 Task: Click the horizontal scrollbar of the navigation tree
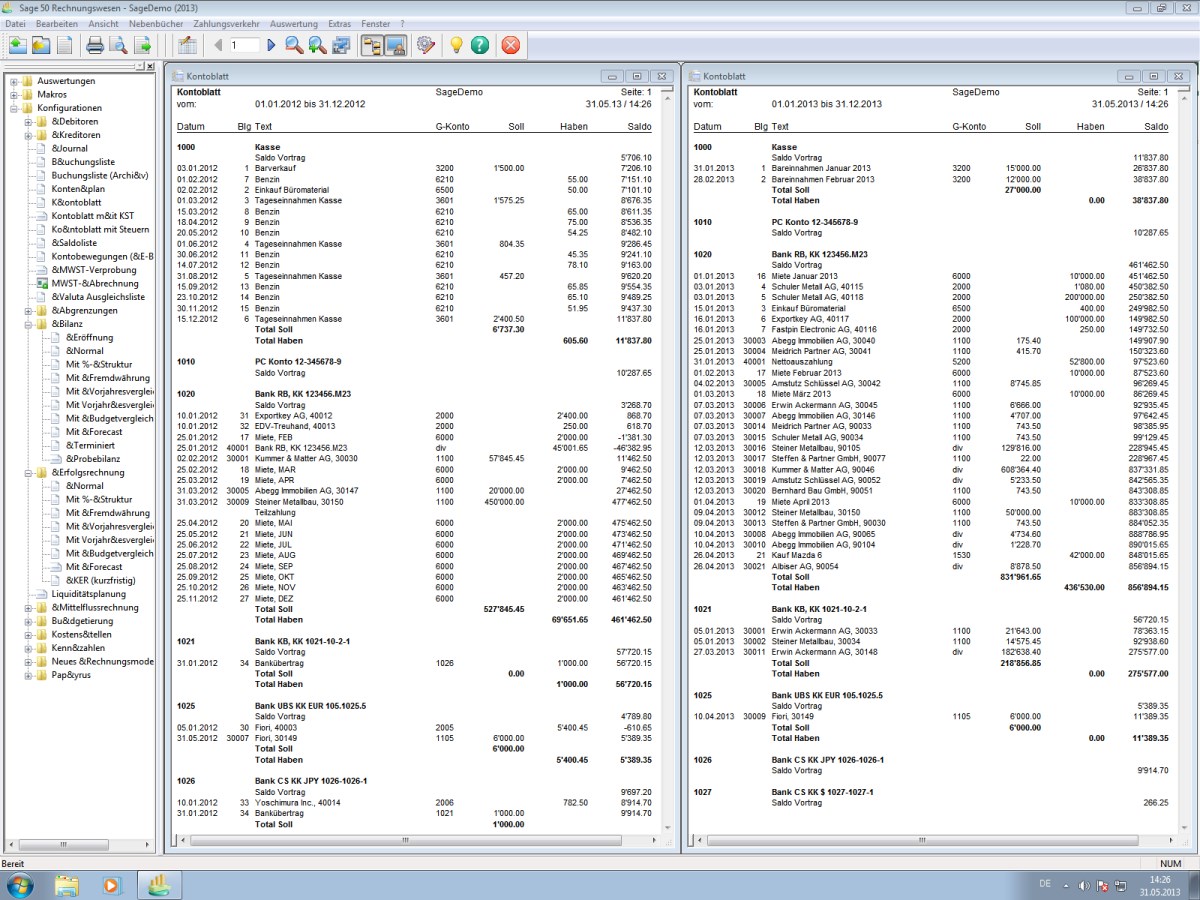tap(80, 846)
